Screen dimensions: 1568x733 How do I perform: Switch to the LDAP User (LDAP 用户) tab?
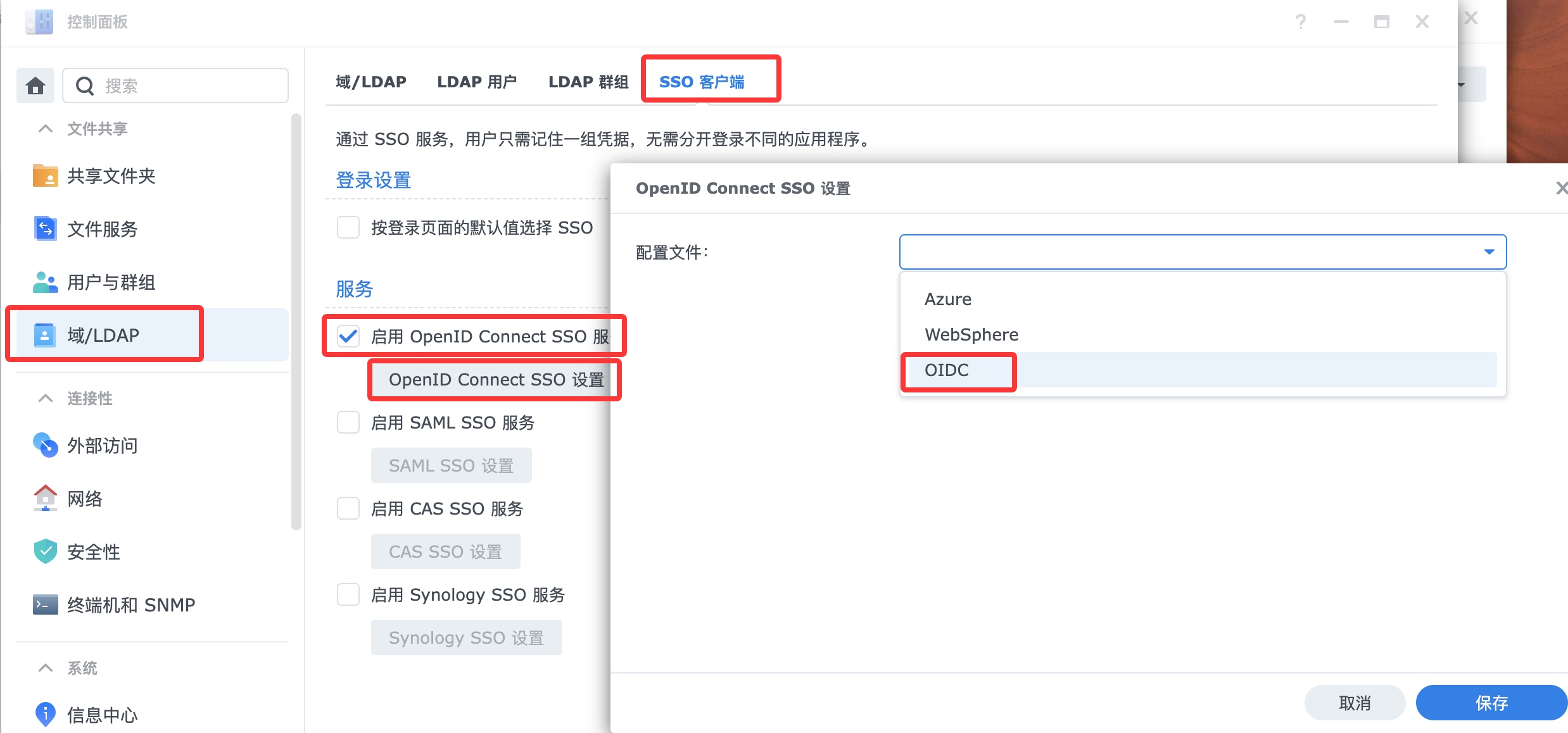point(477,82)
